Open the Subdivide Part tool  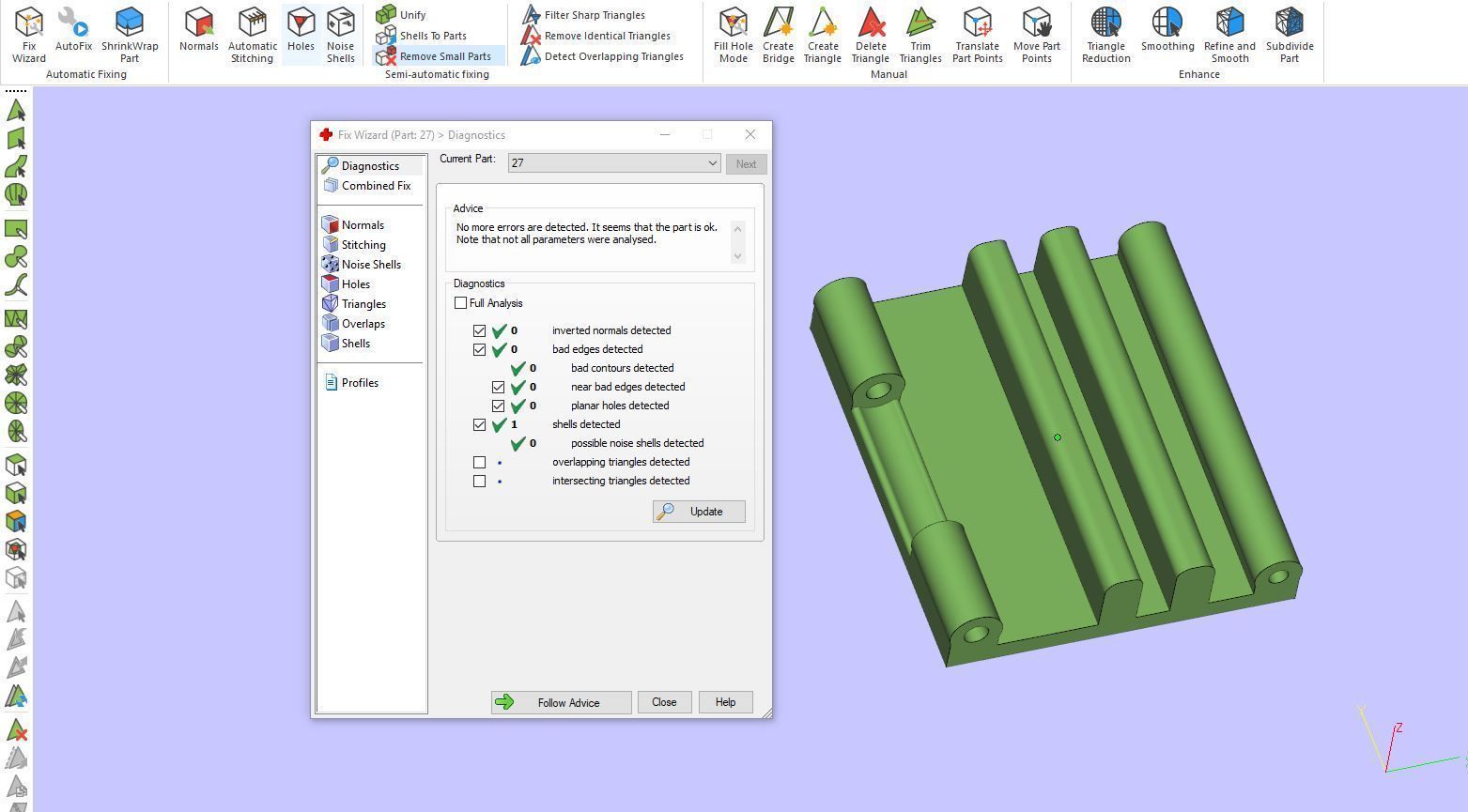pyautogui.click(x=1290, y=35)
